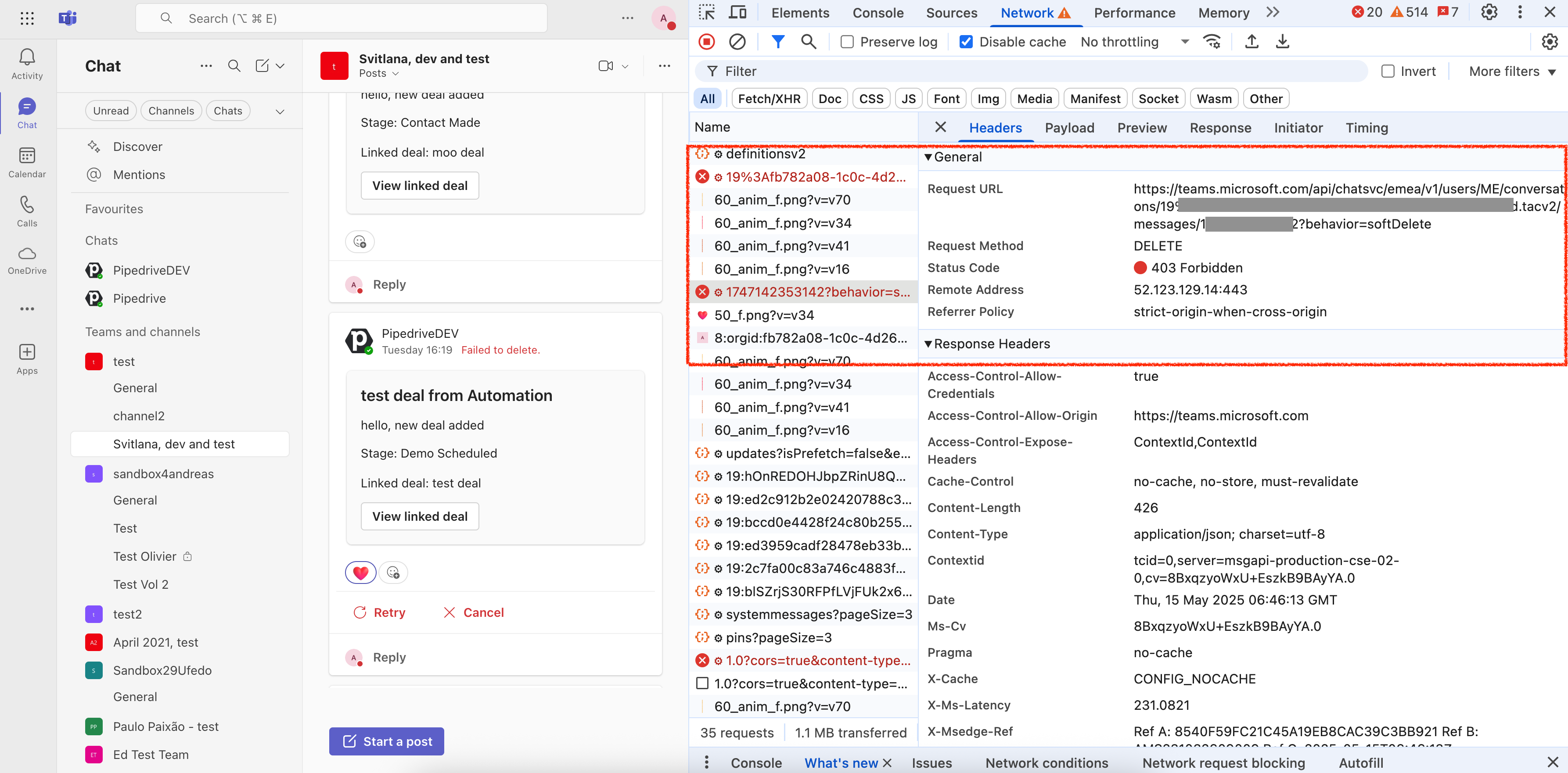Image resolution: width=1568 pixels, height=773 pixels.
Task: Collapse the Response Headers section
Action: coord(928,344)
